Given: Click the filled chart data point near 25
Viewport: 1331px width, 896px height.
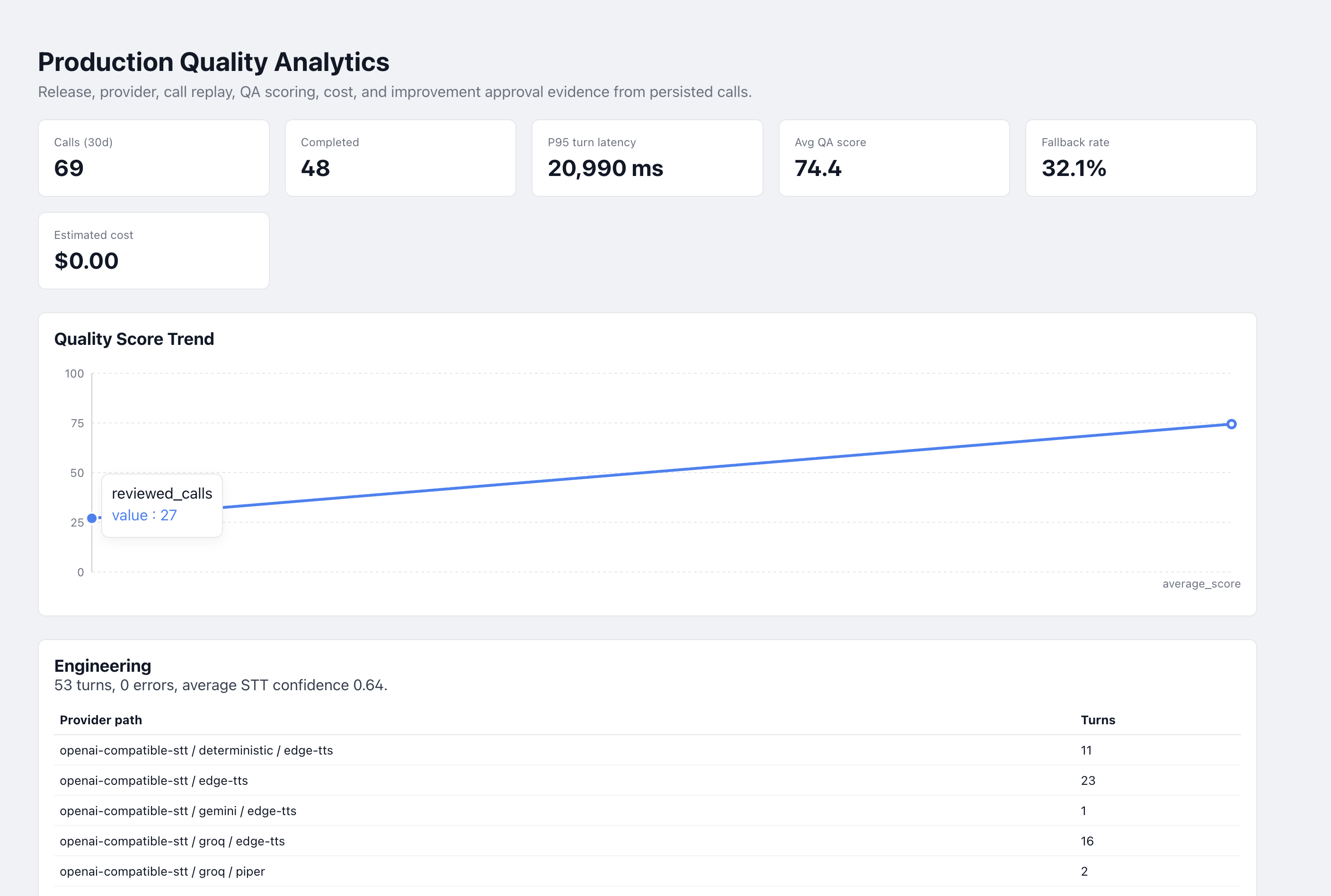Looking at the screenshot, I should [91, 518].
